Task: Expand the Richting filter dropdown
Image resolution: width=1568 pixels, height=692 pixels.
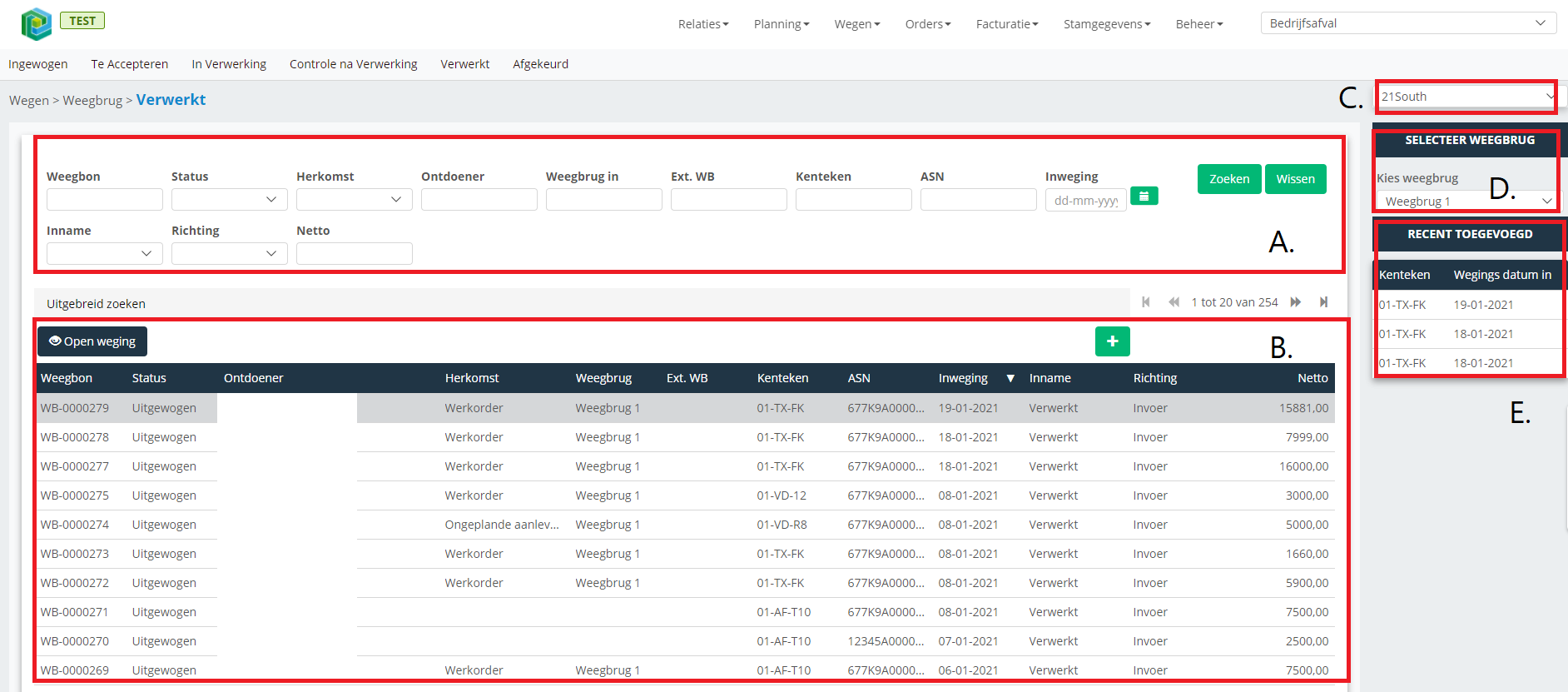Action: [230, 253]
